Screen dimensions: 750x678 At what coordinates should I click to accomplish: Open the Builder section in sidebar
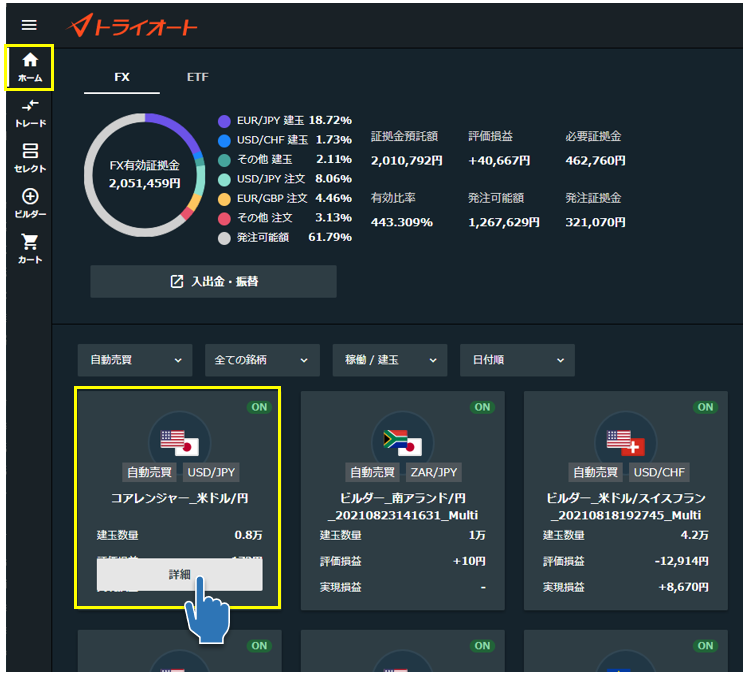[x=30, y=204]
